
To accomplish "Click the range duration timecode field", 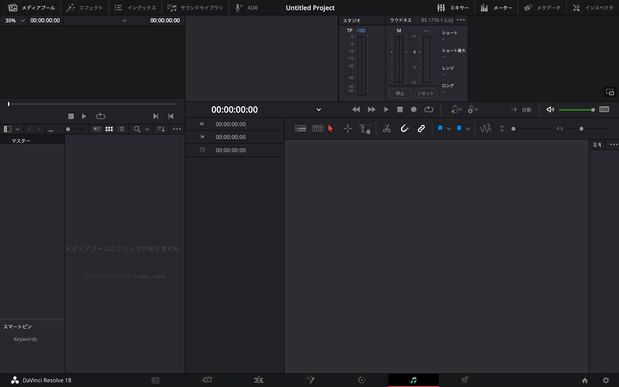I will click(x=231, y=150).
